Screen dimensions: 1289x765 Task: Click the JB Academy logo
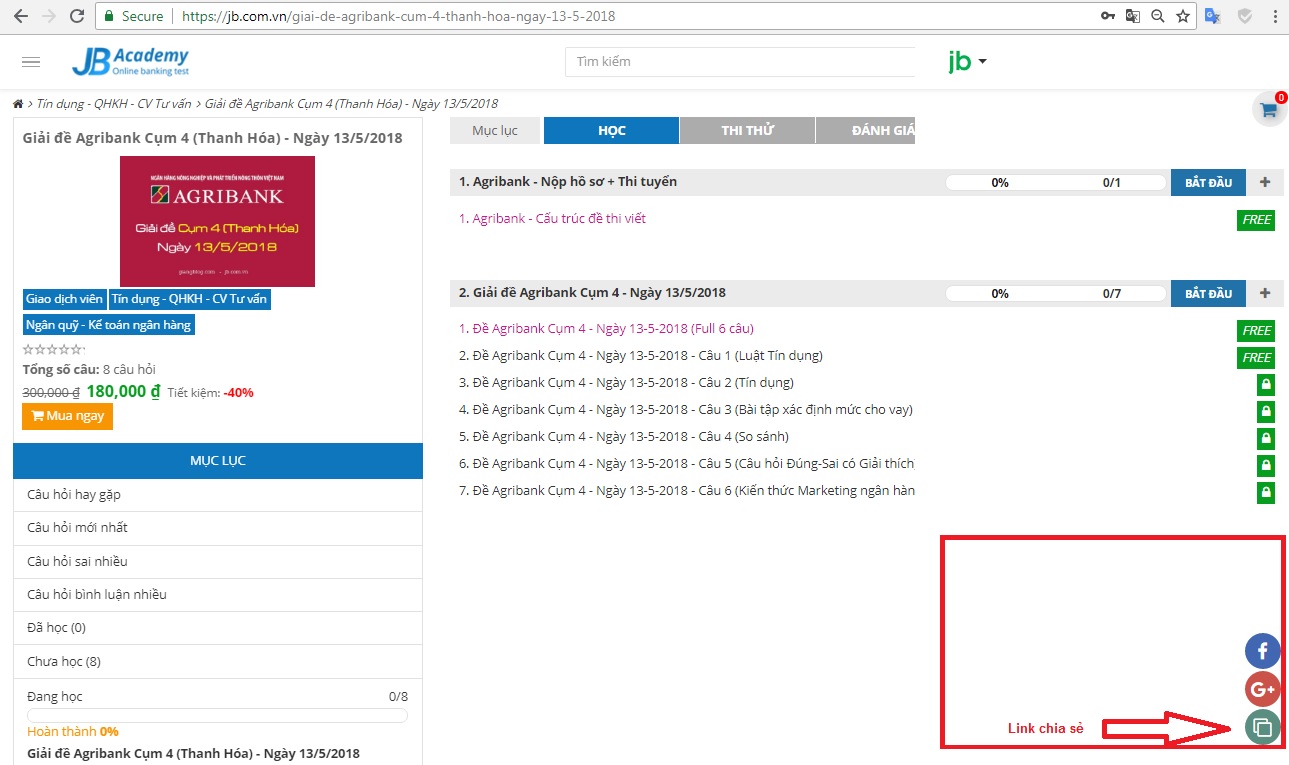130,61
